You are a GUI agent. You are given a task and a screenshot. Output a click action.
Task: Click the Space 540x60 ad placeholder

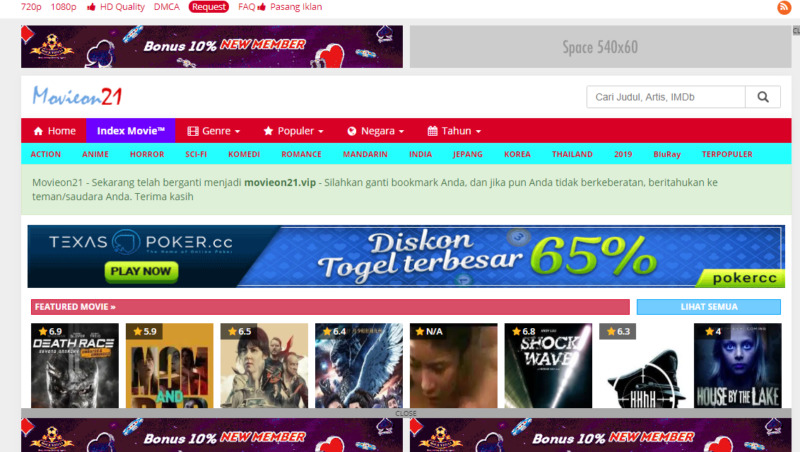(x=601, y=46)
